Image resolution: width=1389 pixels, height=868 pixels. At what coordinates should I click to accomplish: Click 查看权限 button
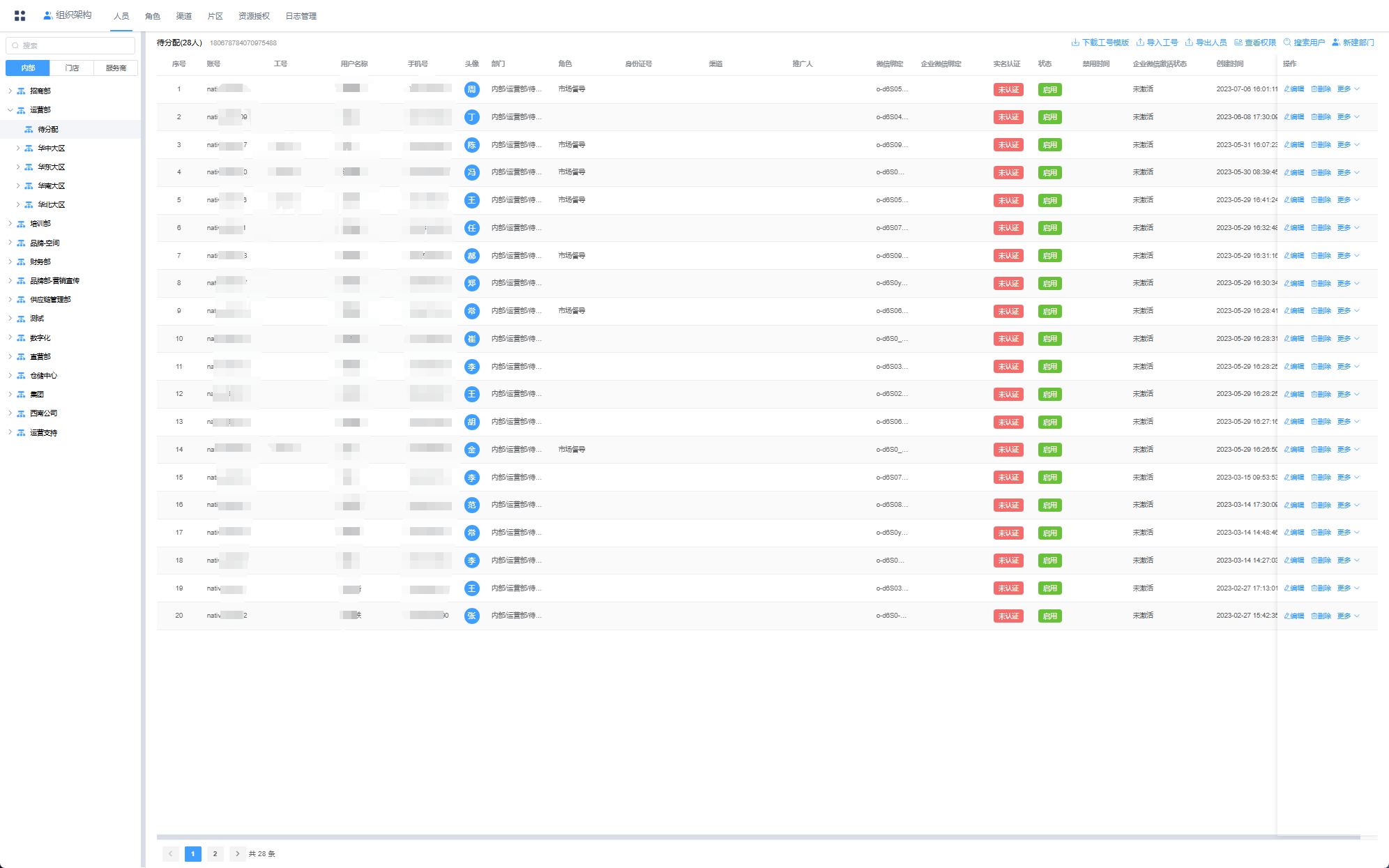[x=1255, y=43]
